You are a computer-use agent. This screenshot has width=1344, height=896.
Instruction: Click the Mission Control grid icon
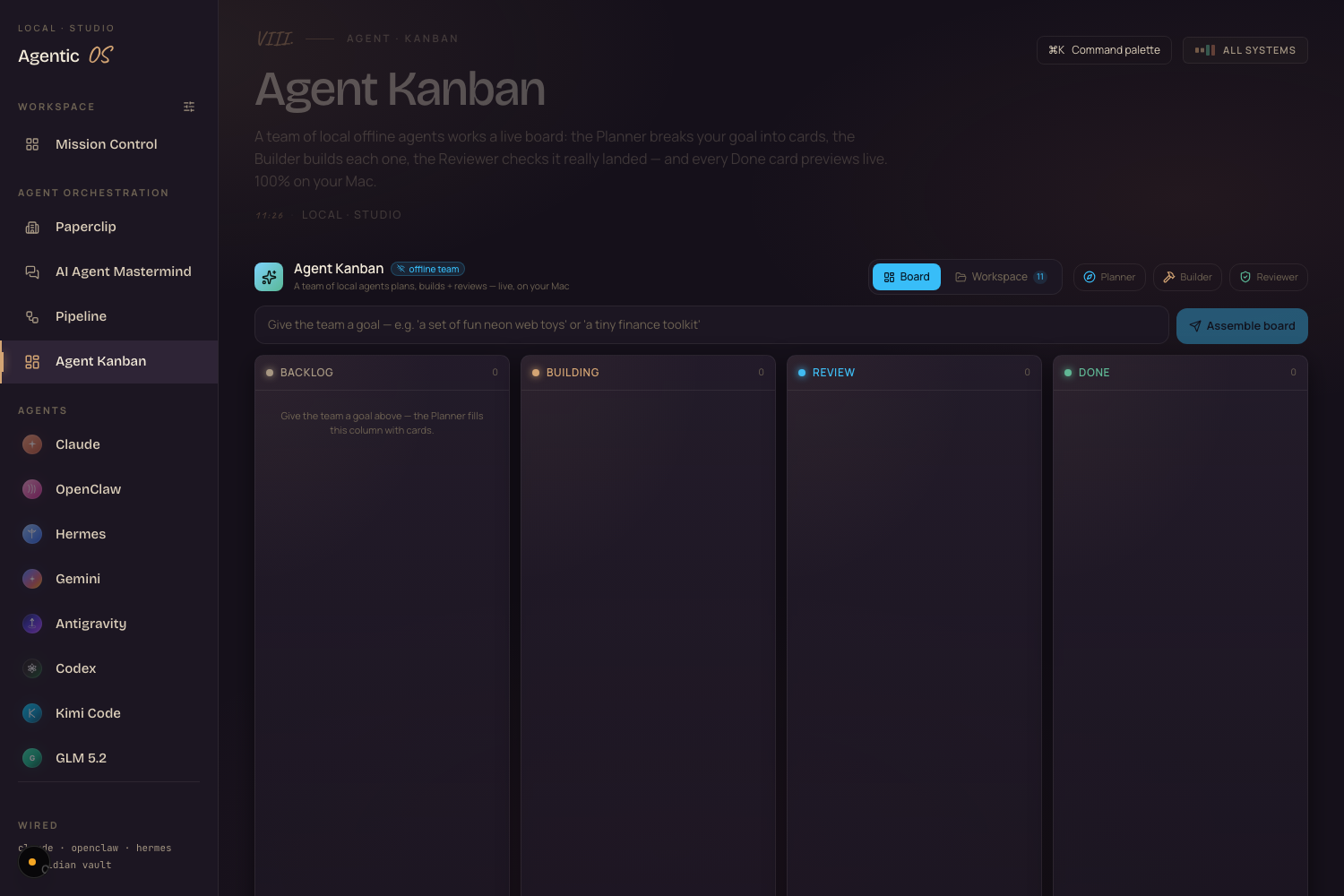tap(32, 144)
